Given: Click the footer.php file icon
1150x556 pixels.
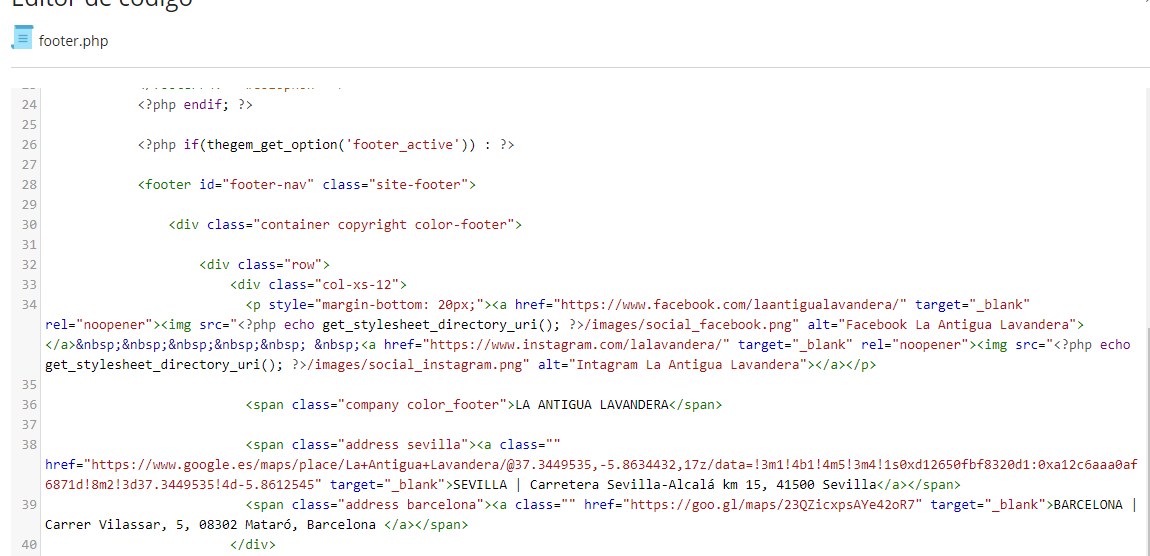Looking at the screenshot, I should pos(22,37).
